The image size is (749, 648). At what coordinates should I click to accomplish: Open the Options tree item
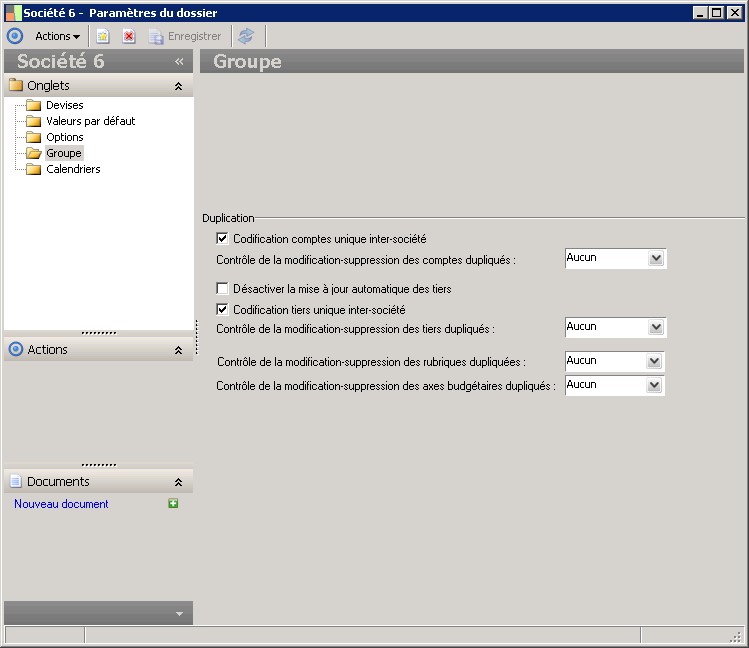click(64, 138)
